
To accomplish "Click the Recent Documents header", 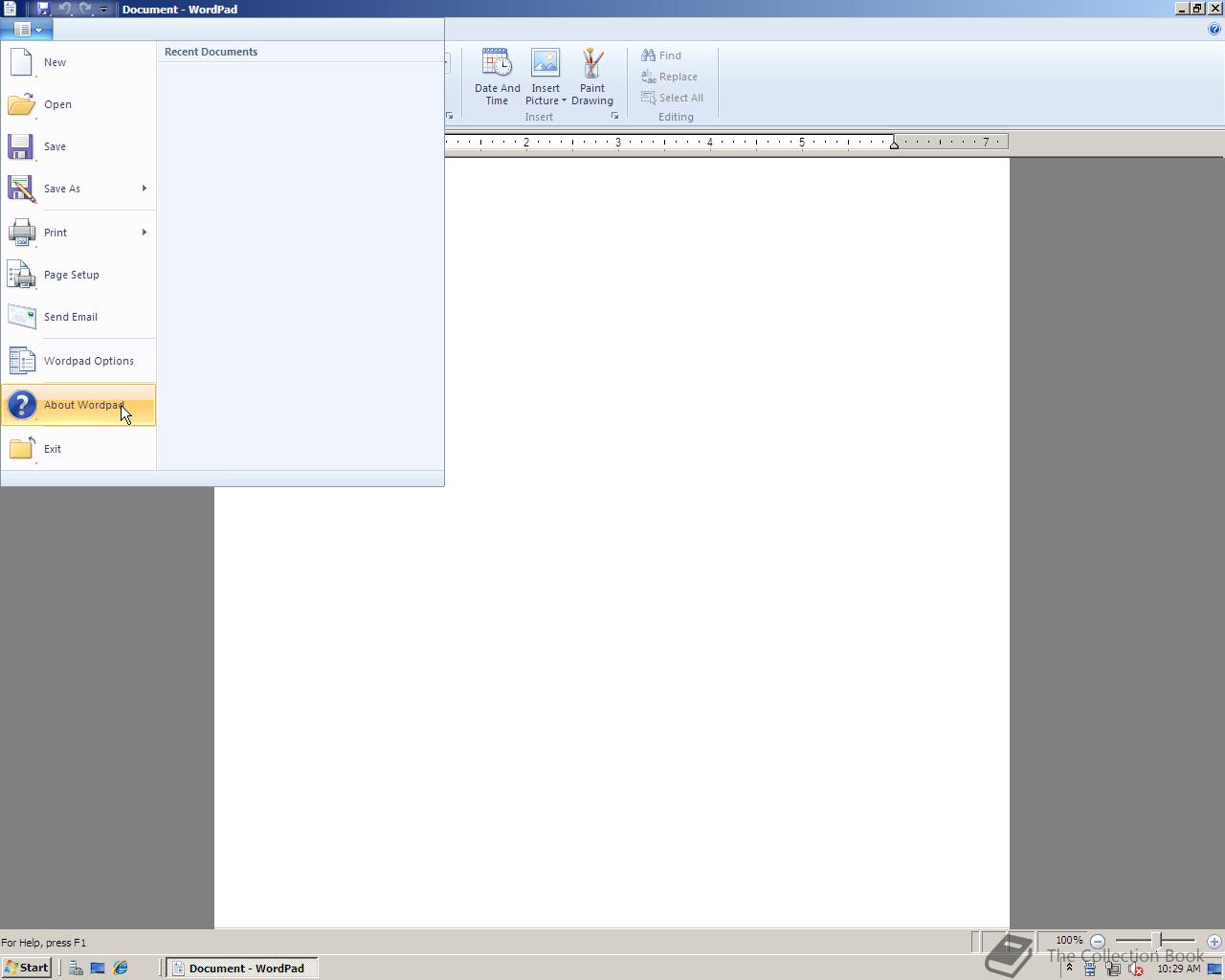I will (x=211, y=52).
